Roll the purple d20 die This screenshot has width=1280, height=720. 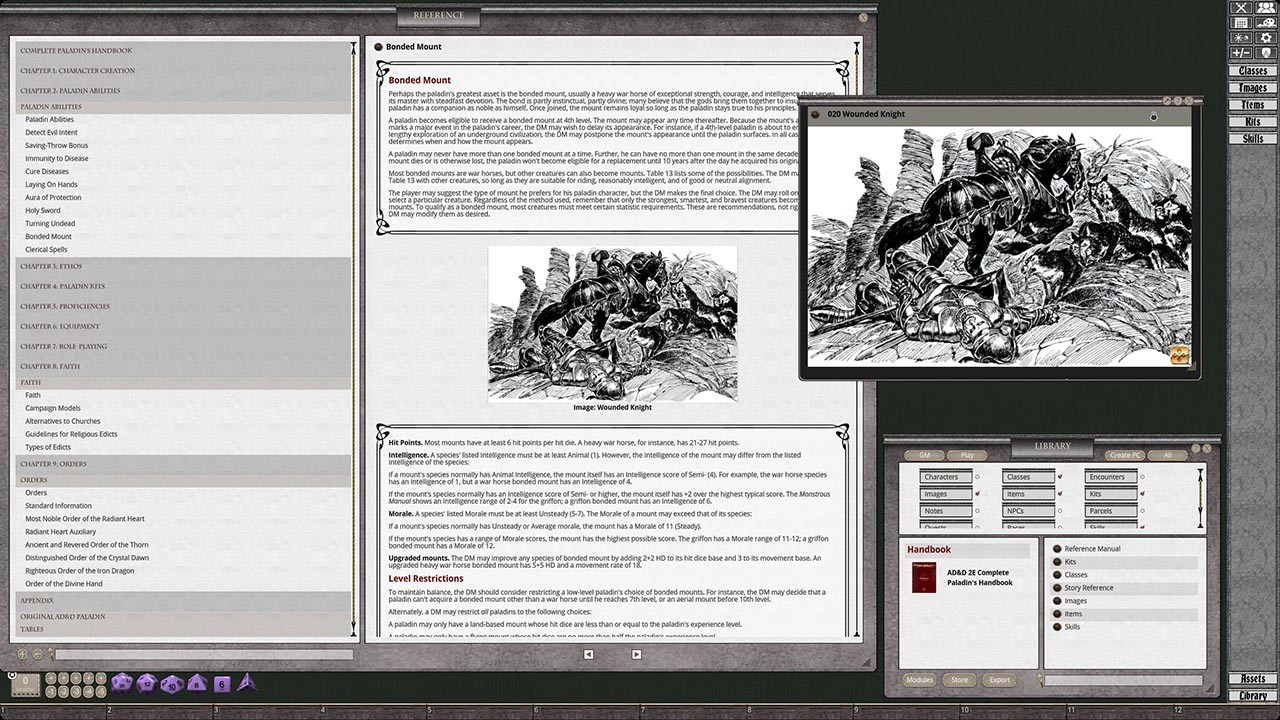121,683
